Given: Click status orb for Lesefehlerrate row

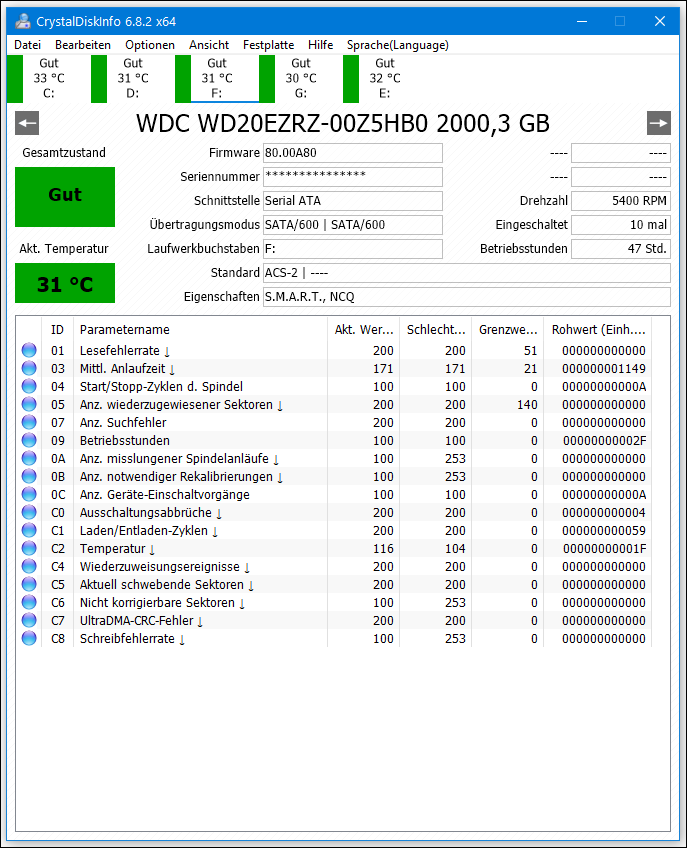Looking at the screenshot, I should (29, 350).
